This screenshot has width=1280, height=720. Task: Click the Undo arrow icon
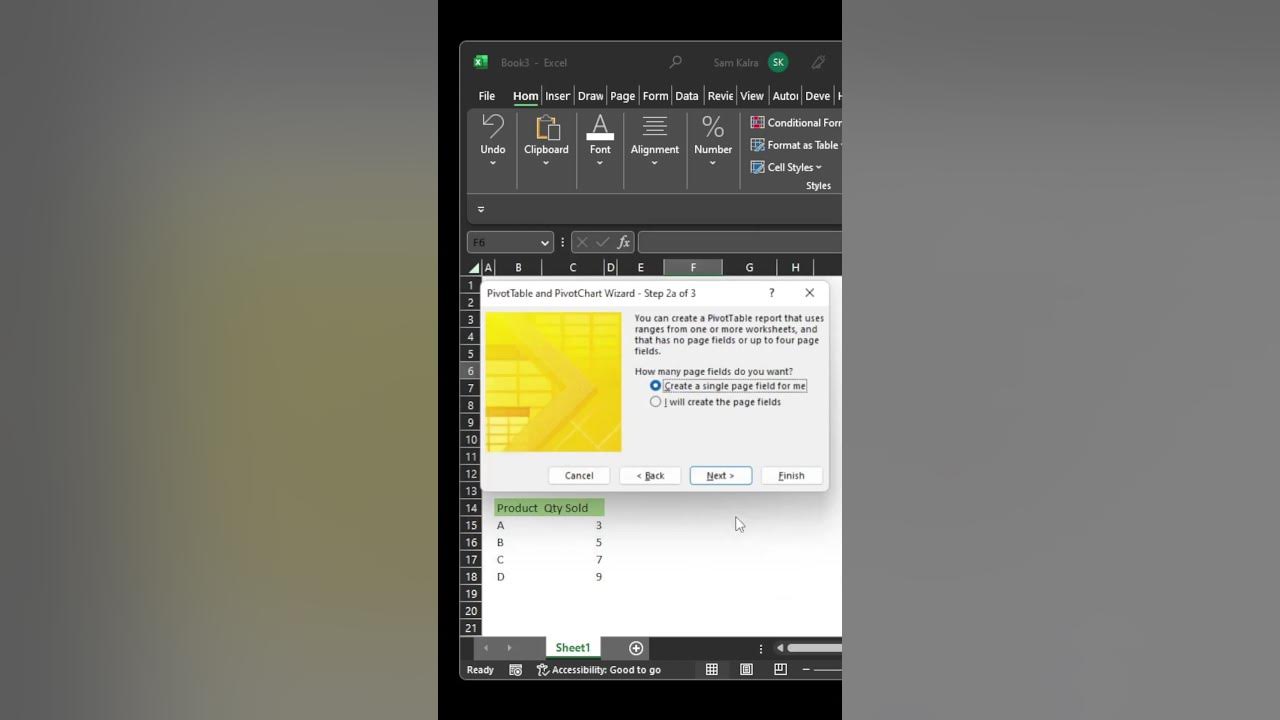[493, 126]
